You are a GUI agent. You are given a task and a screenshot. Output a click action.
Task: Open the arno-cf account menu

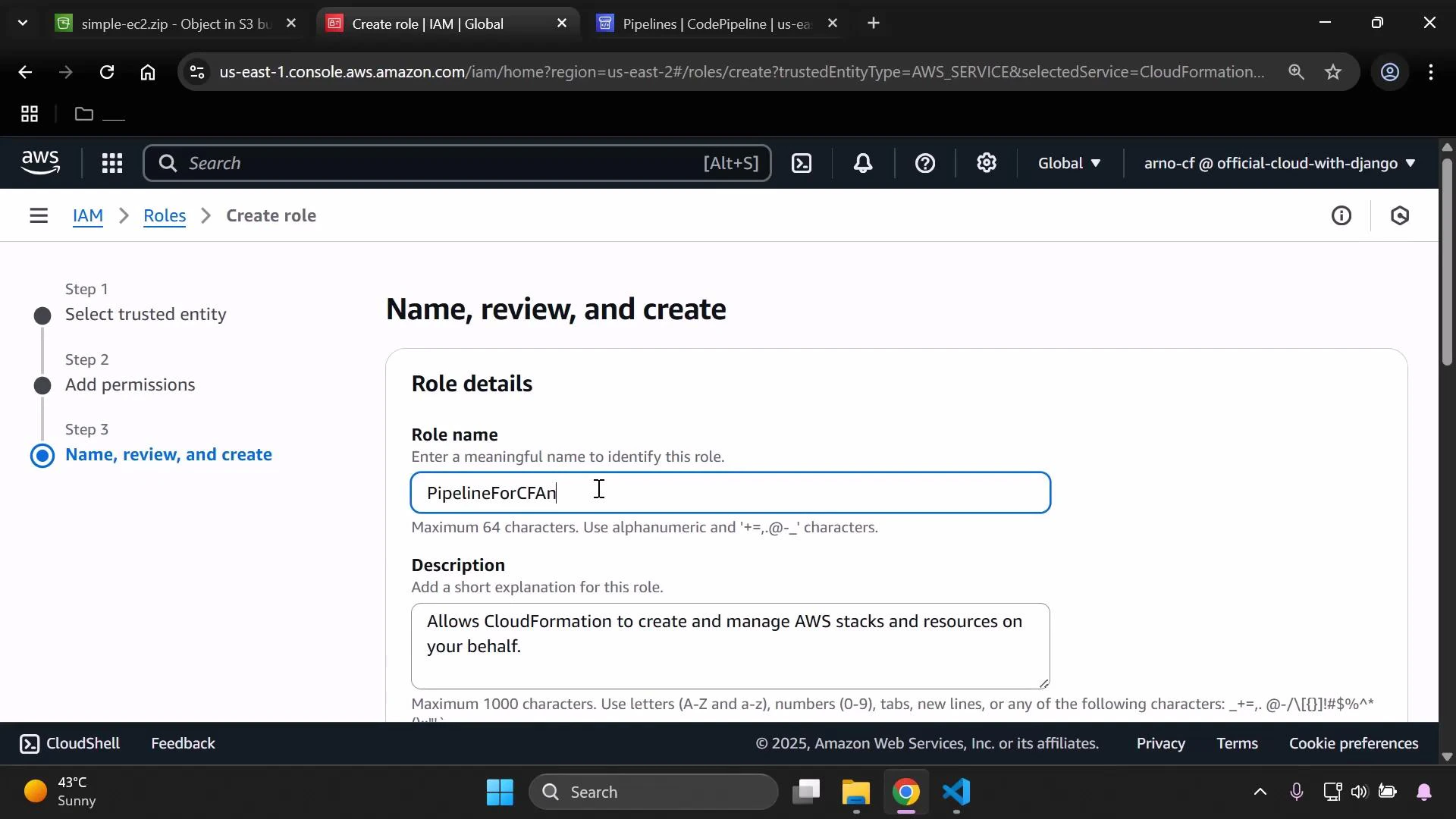click(x=1276, y=163)
